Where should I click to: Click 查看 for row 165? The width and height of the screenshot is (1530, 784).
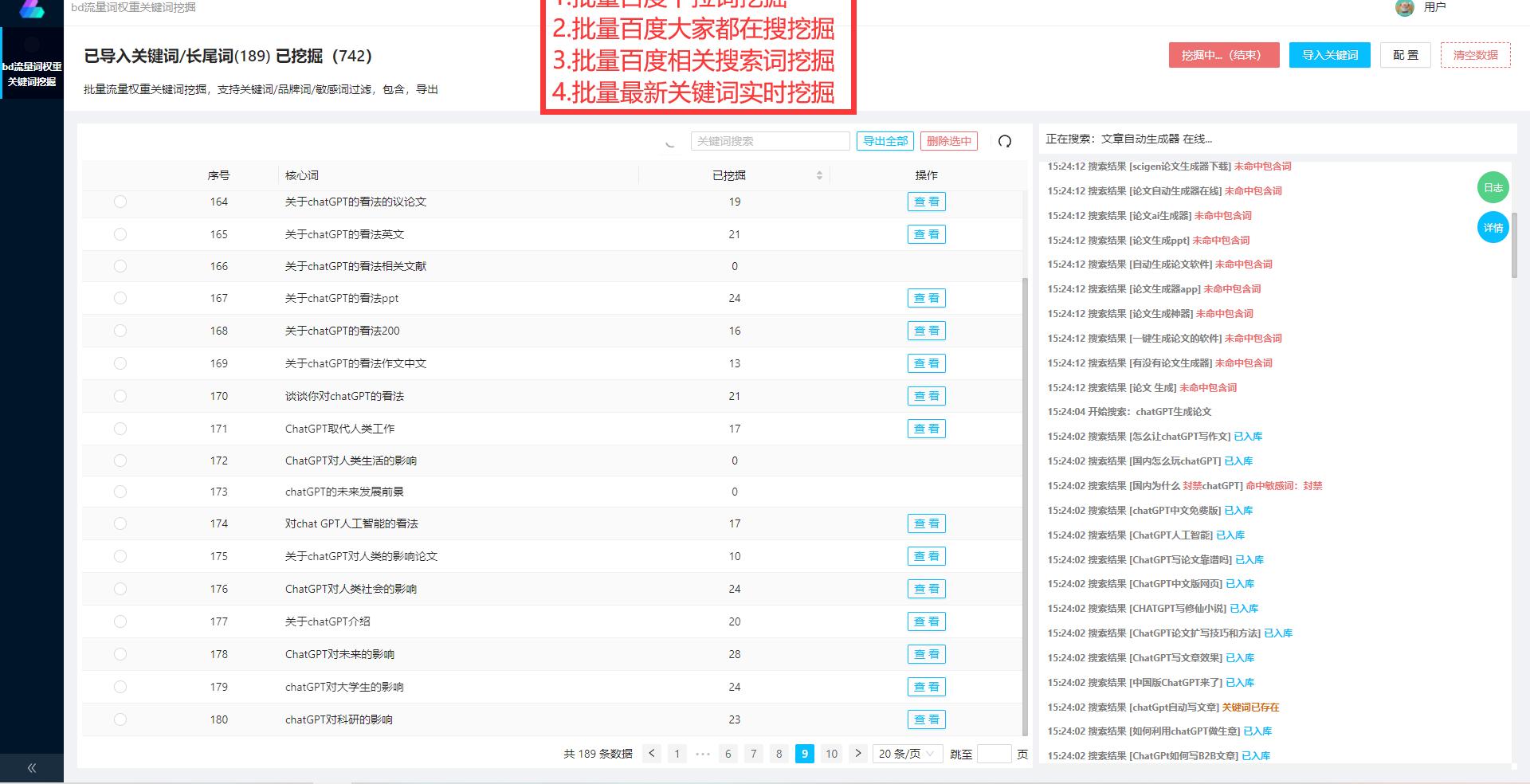(x=926, y=234)
